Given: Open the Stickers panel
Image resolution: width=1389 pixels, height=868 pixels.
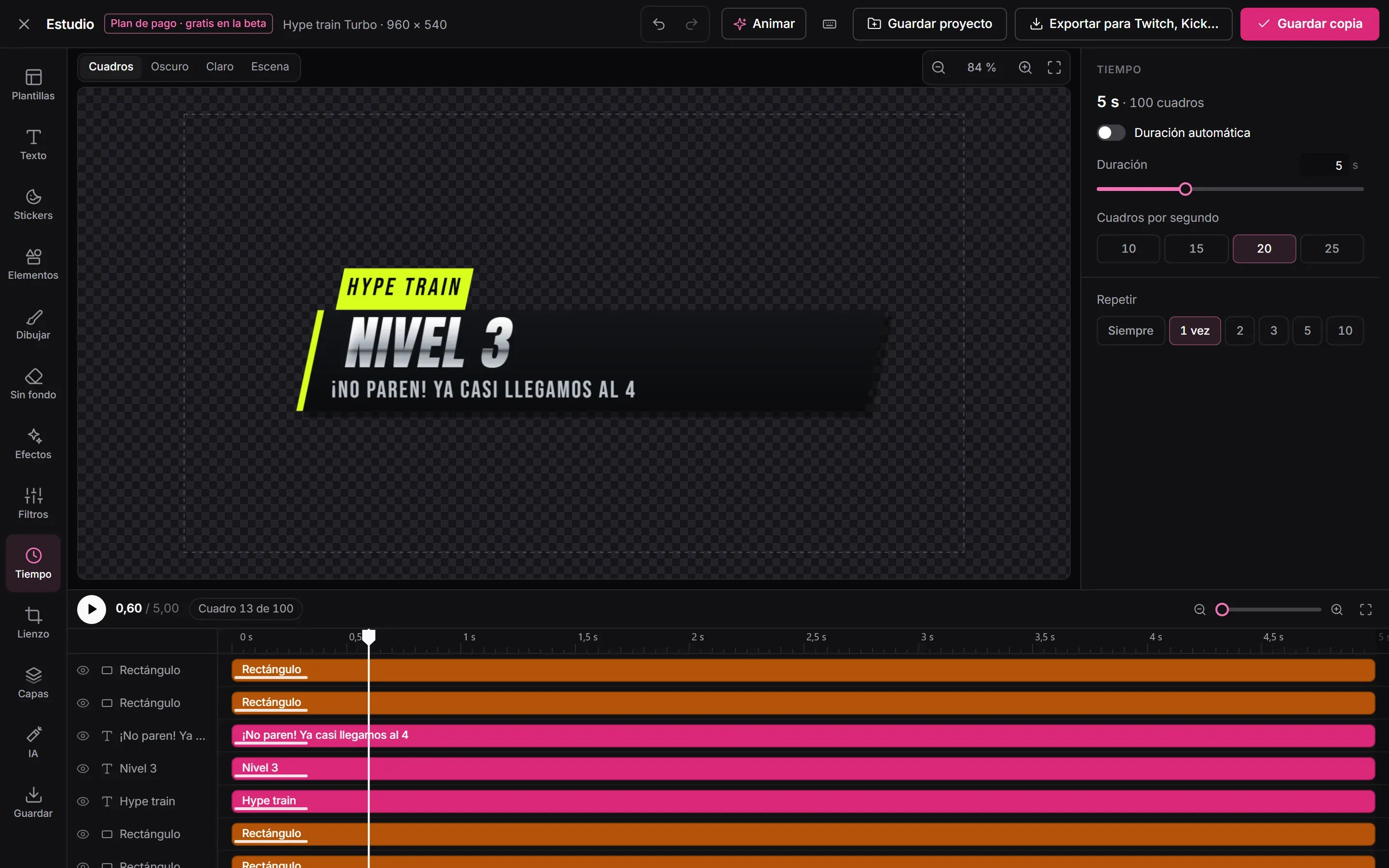Looking at the screenshot, I should [33, 204].
